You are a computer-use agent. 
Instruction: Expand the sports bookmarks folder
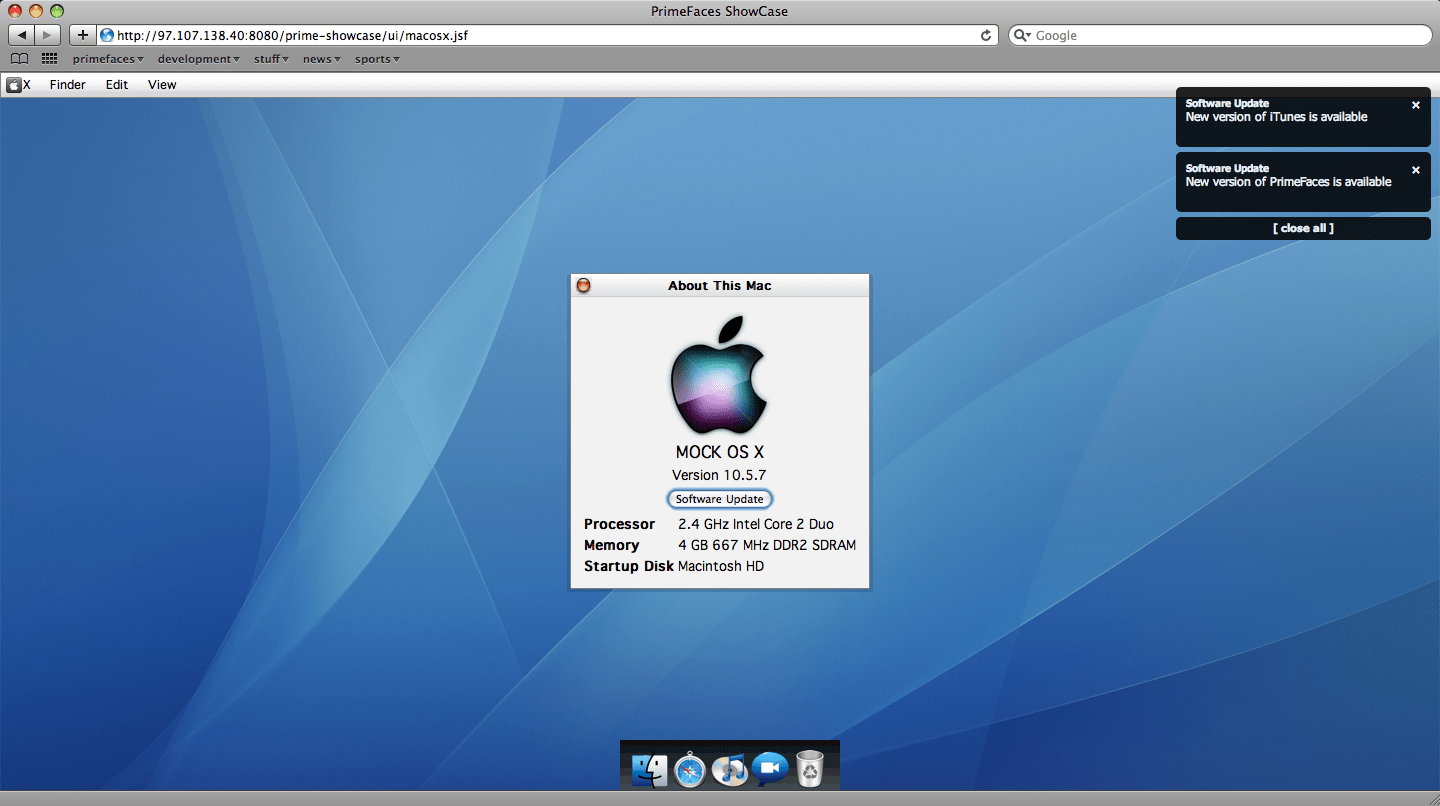tap(377, 59)
